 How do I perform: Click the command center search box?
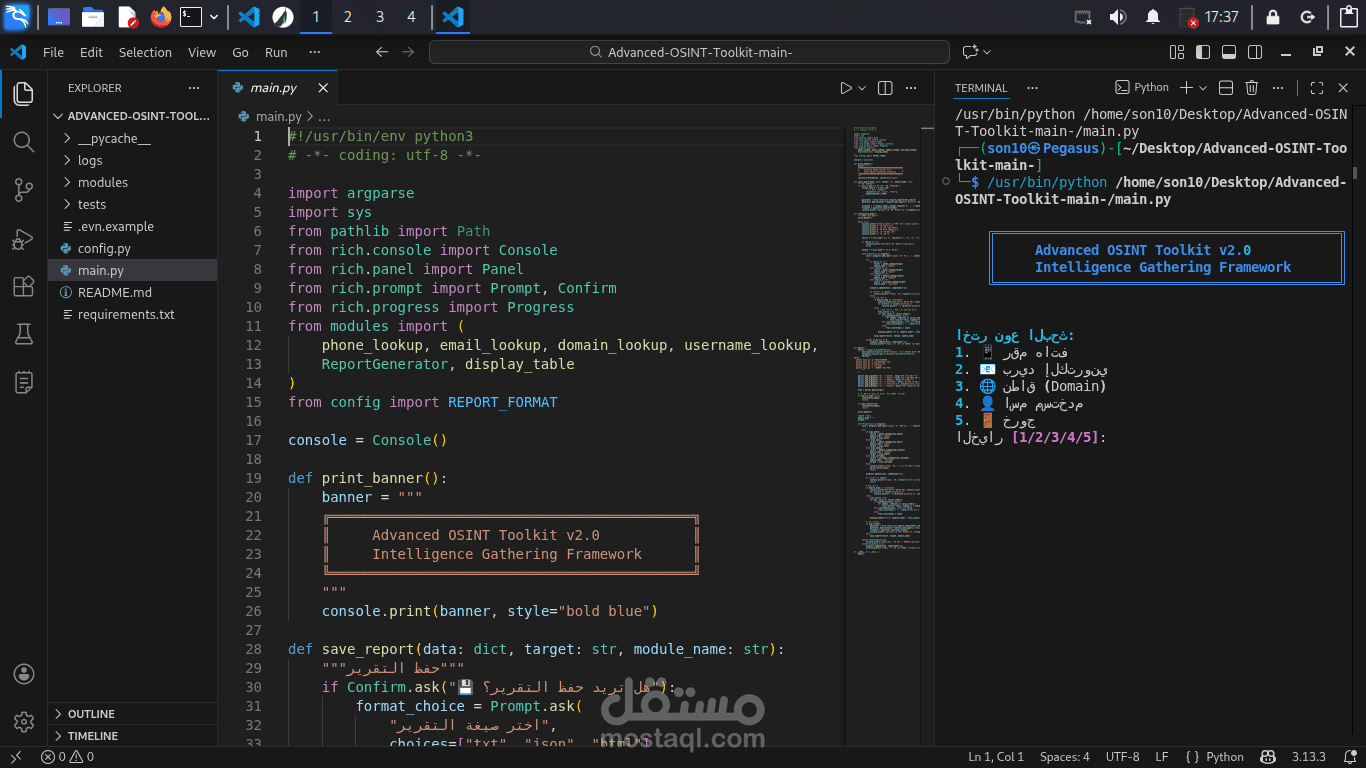689,52
